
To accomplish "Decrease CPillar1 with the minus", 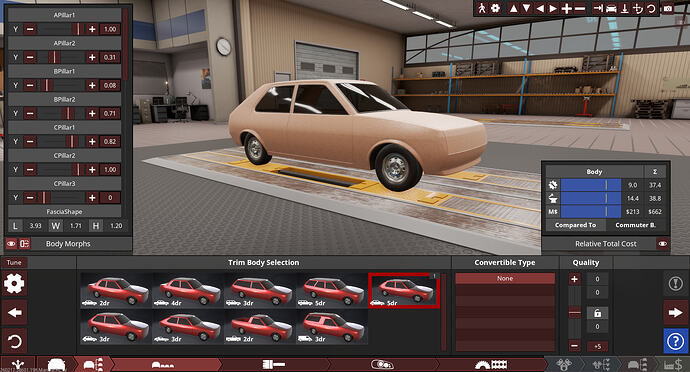I will click(30, 141).
